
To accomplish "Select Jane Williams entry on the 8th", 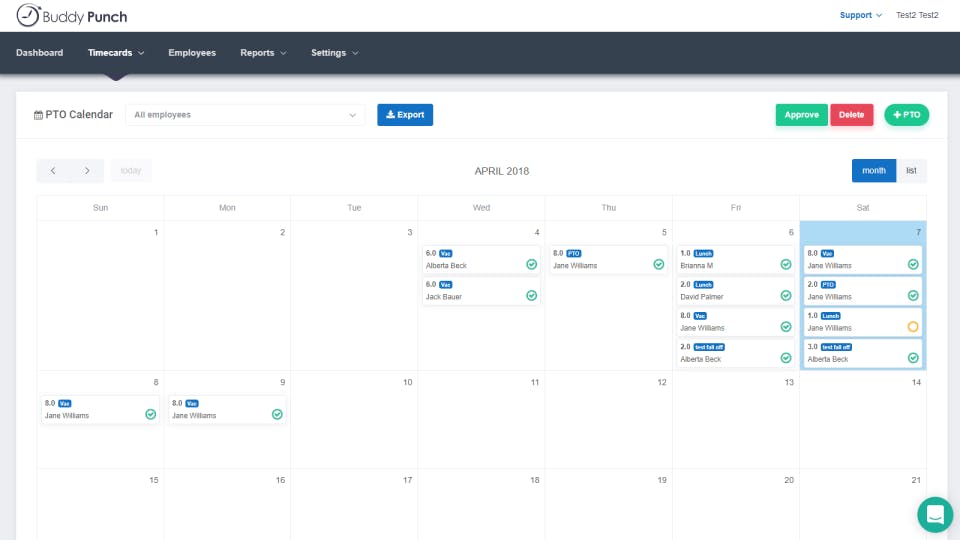I will (x=100, y=410).
